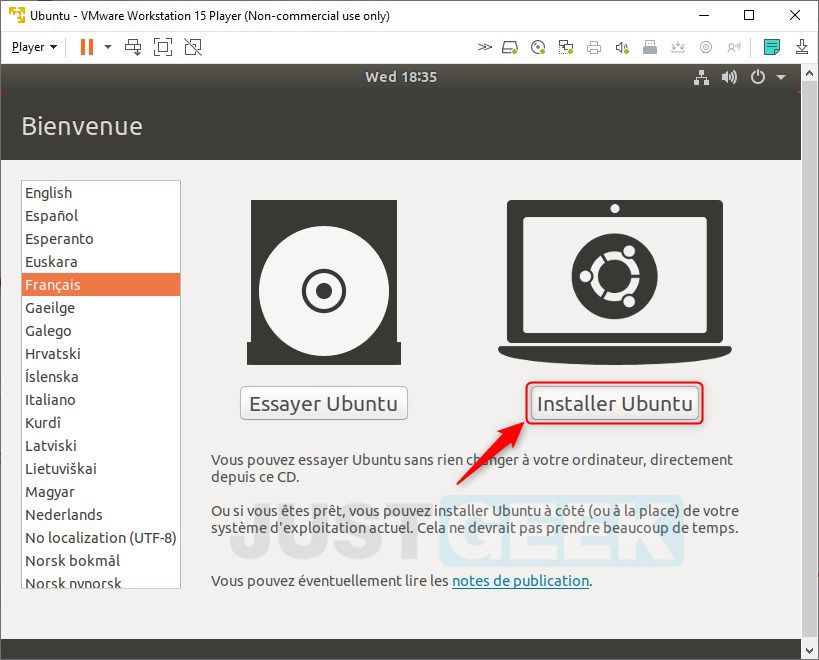Expand the double-chevron device toolbar arrow
Screen dimensions: 819x660
pos(485,47)
